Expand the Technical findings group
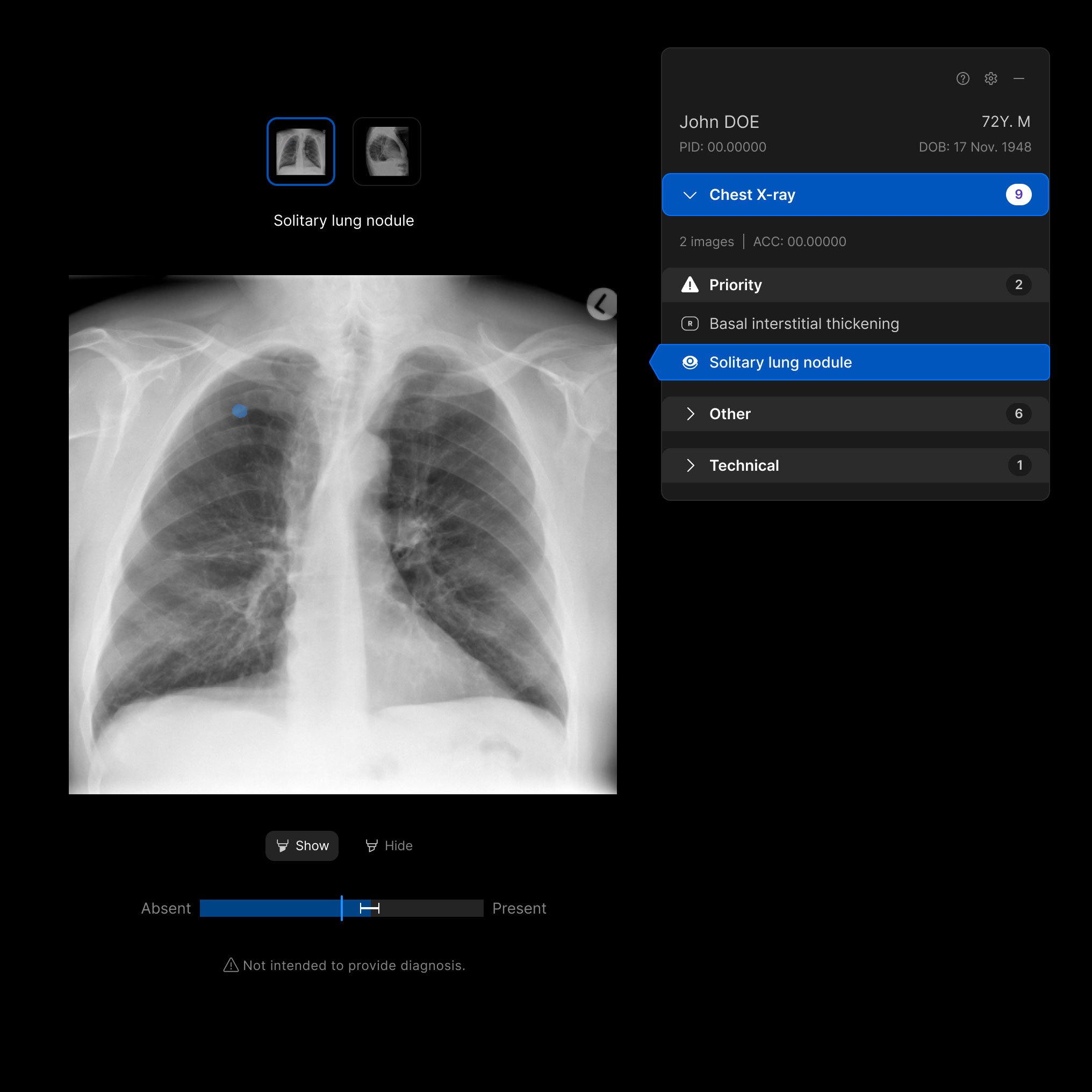 689,465
